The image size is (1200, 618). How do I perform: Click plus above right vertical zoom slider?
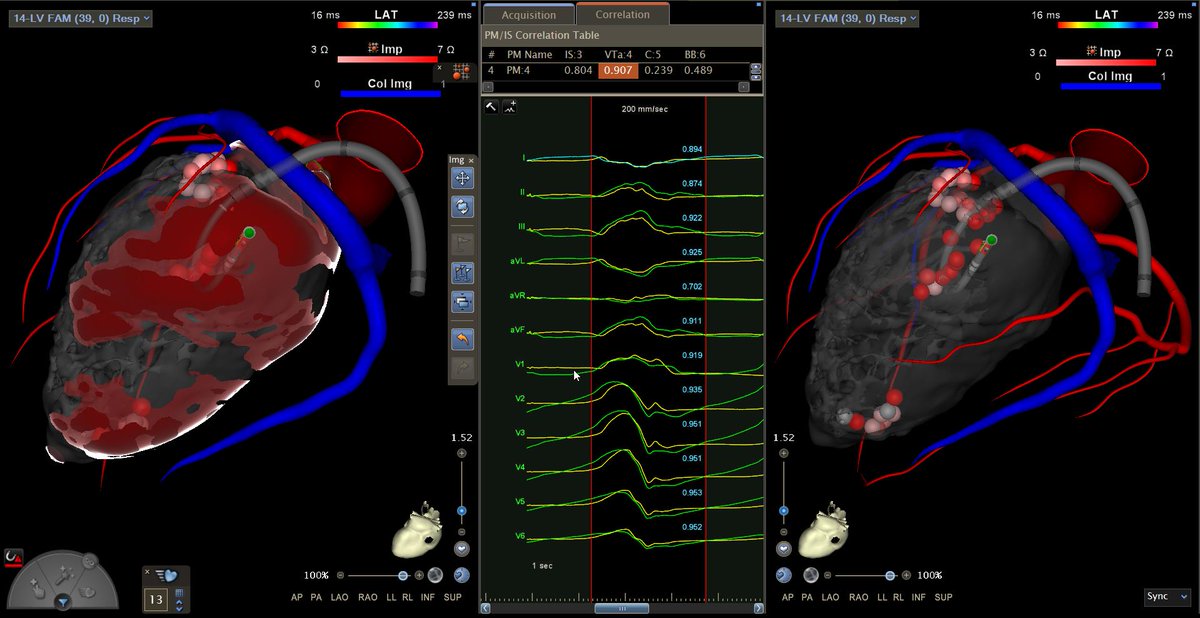point(784,453)
